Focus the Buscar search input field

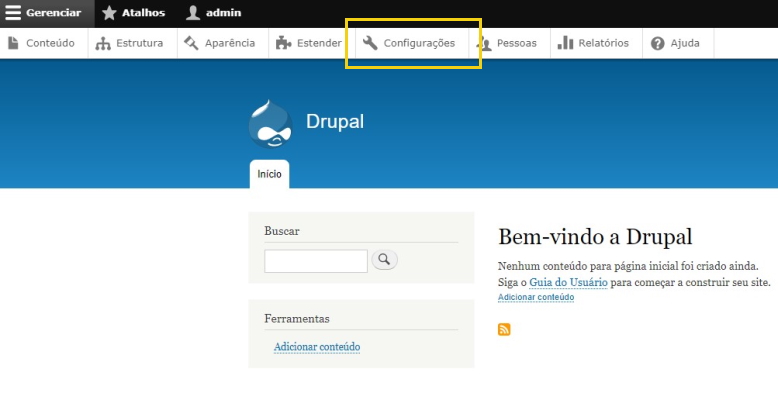click(x=316, y=261)
